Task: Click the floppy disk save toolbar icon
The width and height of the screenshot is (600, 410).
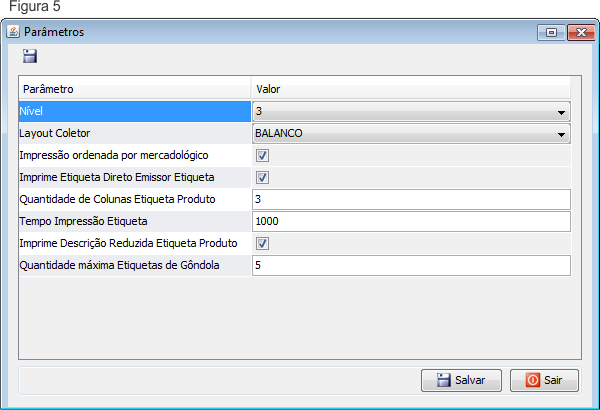Action: tap(30, 57)
